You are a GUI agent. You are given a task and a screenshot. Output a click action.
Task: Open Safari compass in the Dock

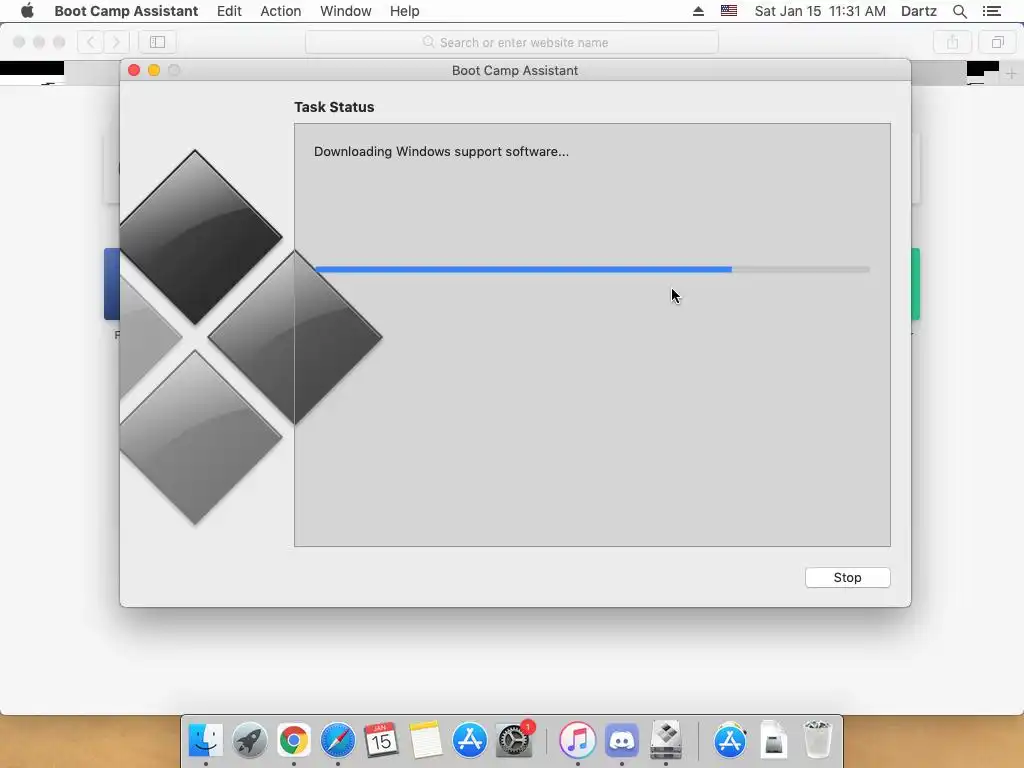[x=338, y=740]
